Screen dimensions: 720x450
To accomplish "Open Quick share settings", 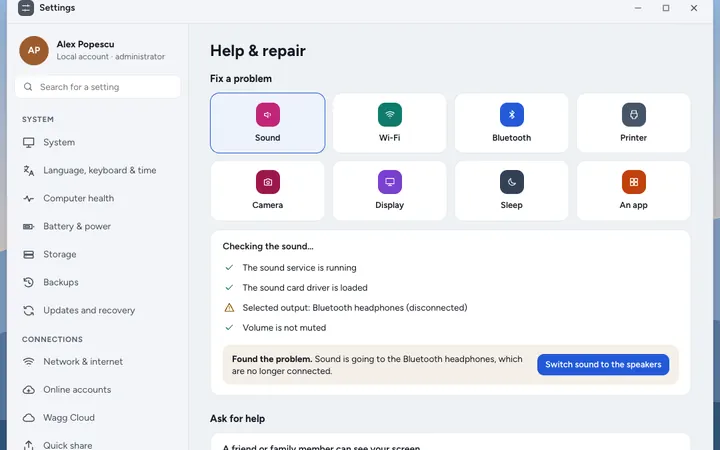I will (98, 444).
